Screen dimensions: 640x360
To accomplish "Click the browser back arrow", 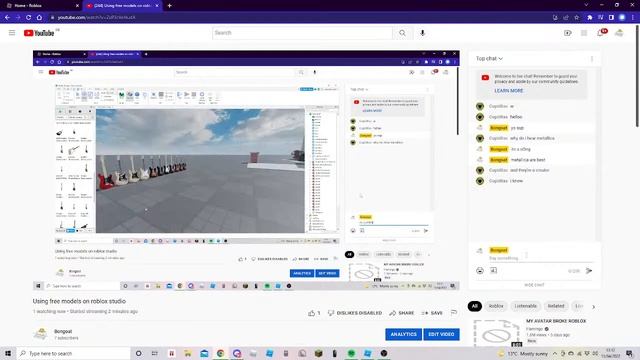I will click(7, 17).
